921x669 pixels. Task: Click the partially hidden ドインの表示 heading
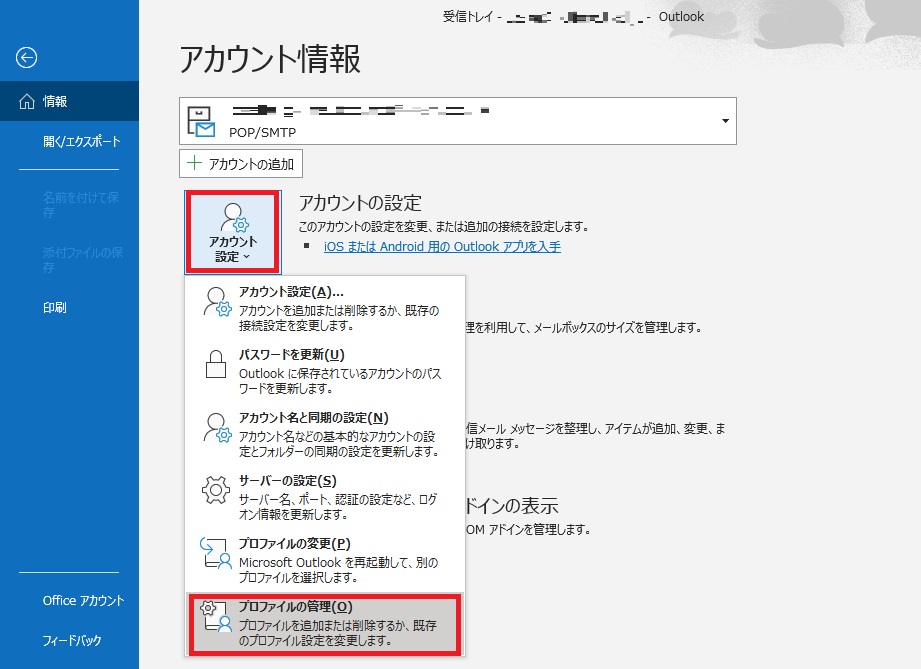(x=512, y=506)
